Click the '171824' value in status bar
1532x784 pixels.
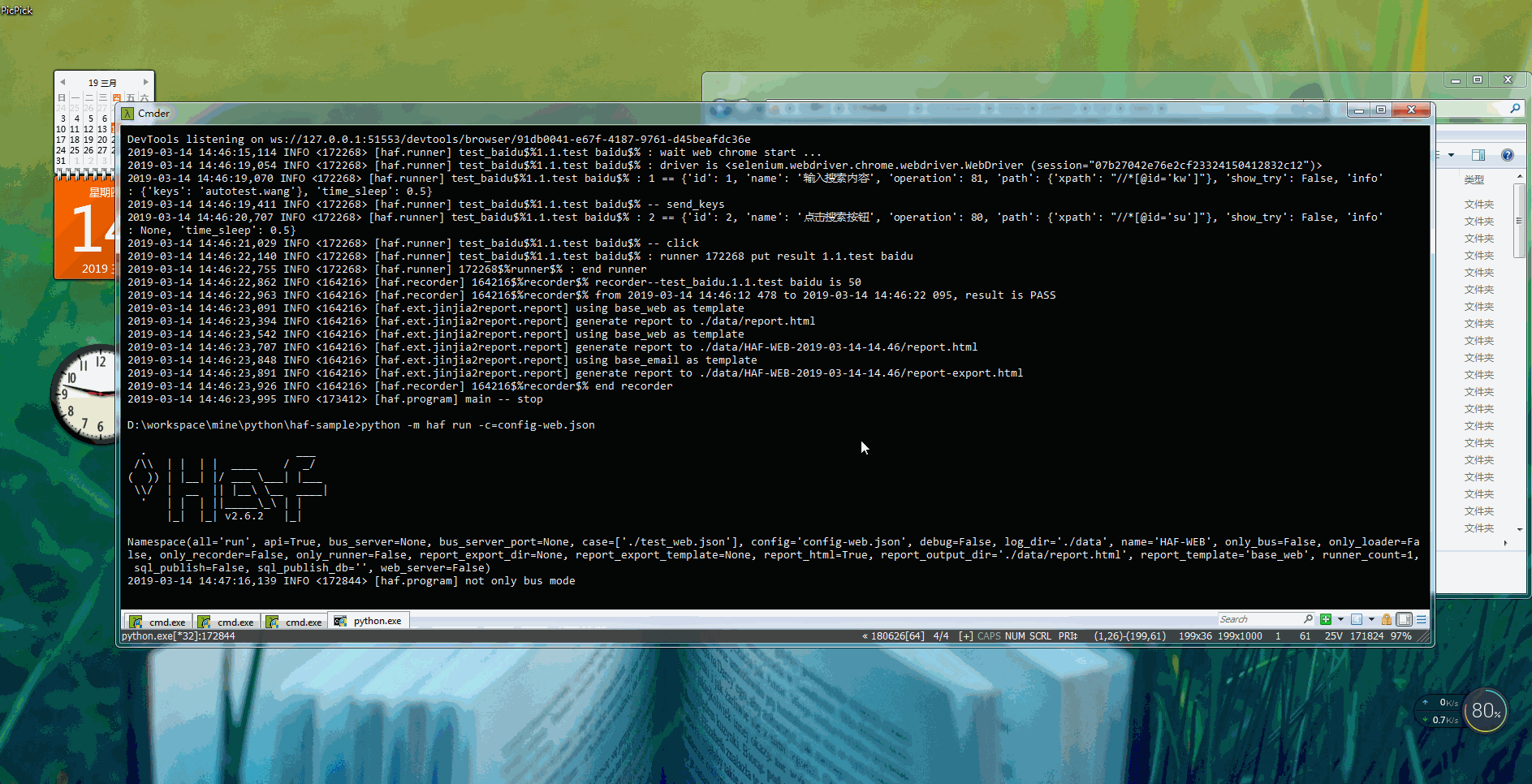(1366, 636)
